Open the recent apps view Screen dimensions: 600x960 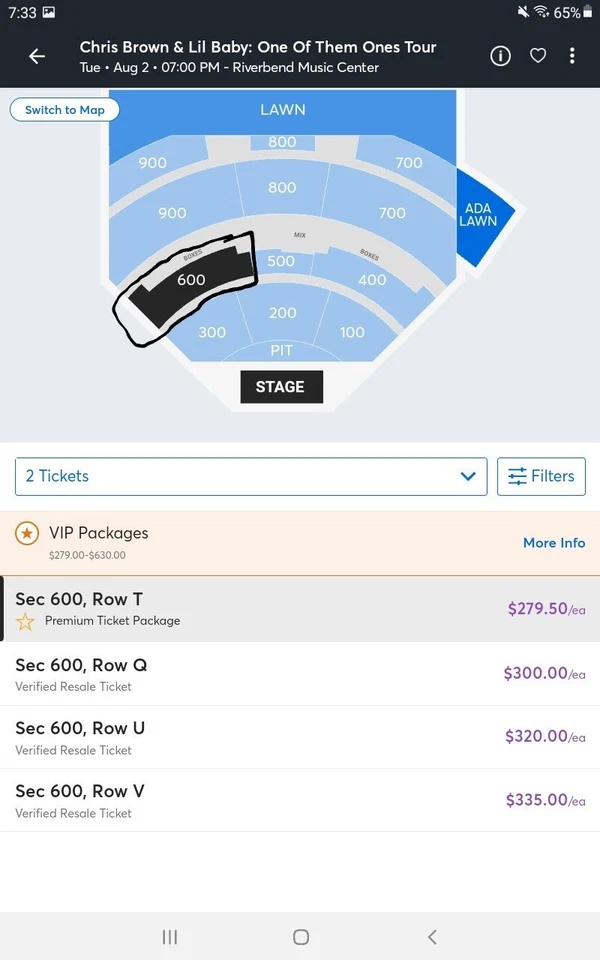point(169,937)
